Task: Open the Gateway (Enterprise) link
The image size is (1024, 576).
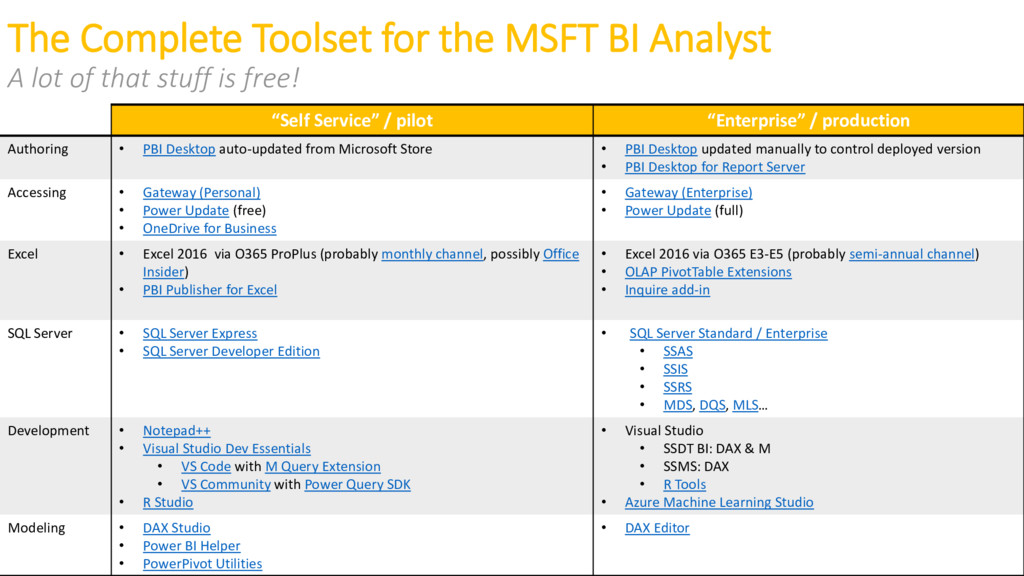Action: pyautogui.click(x=688, y=193)
